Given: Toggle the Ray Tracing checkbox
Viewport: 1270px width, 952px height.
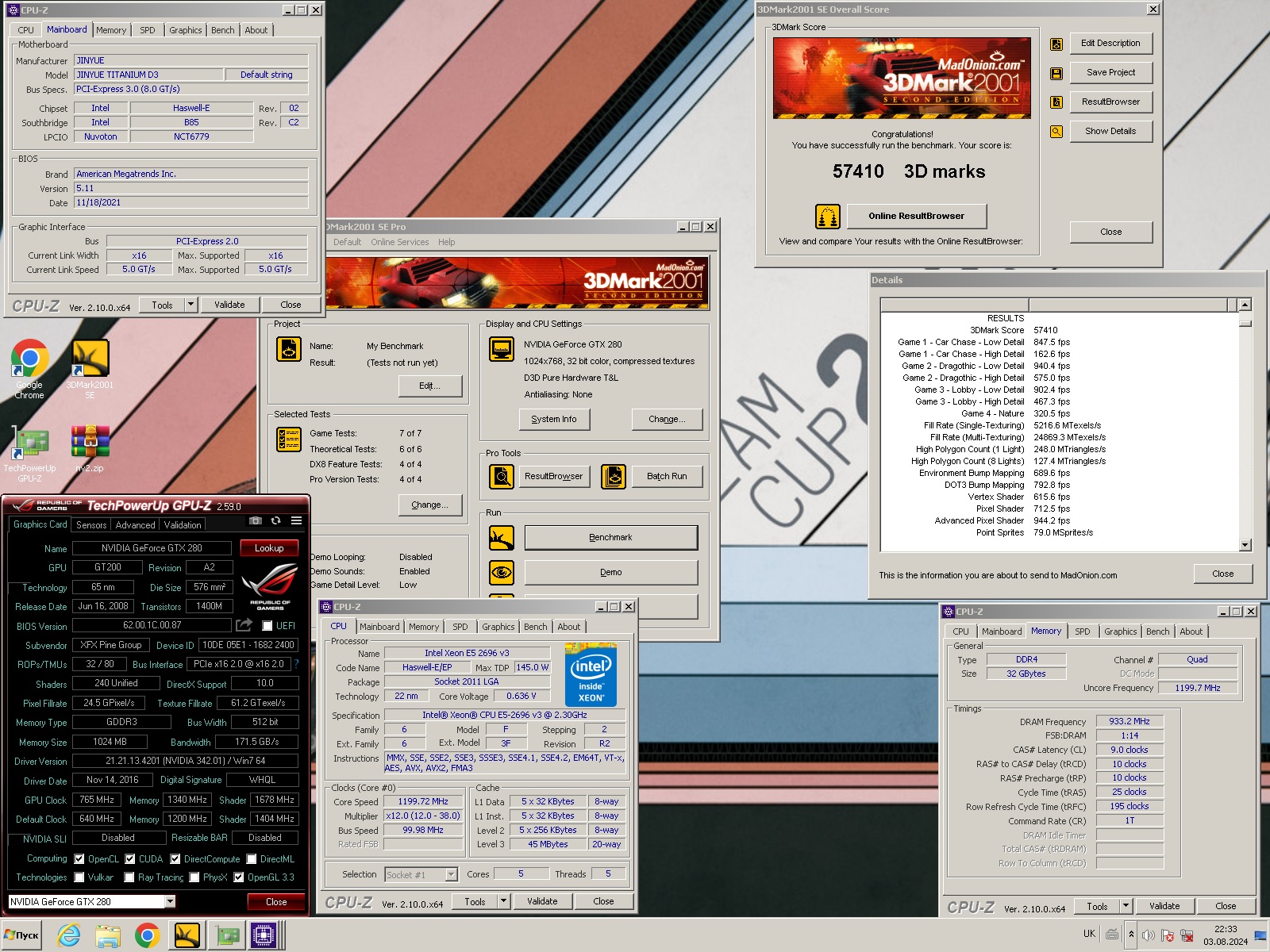Looking at the screenshot, I should tap(129, 877).
